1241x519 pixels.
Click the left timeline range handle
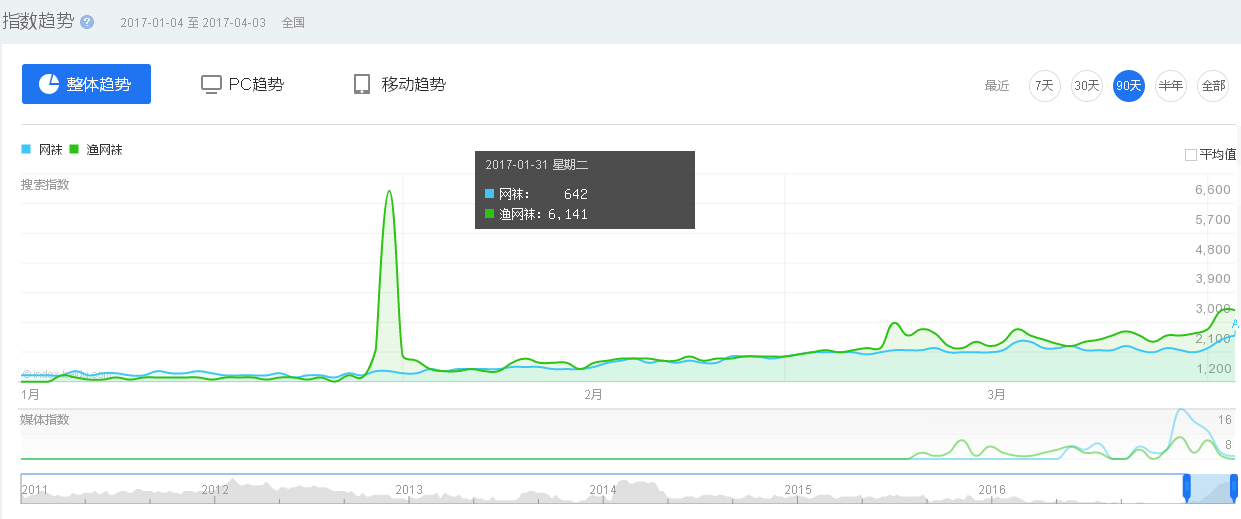point(1187,487)
